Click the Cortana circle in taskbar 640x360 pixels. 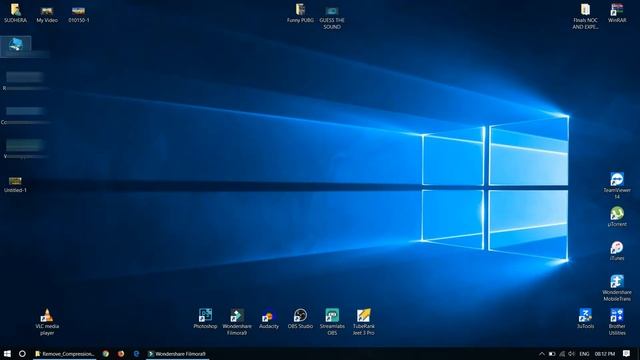coord(22,353)
